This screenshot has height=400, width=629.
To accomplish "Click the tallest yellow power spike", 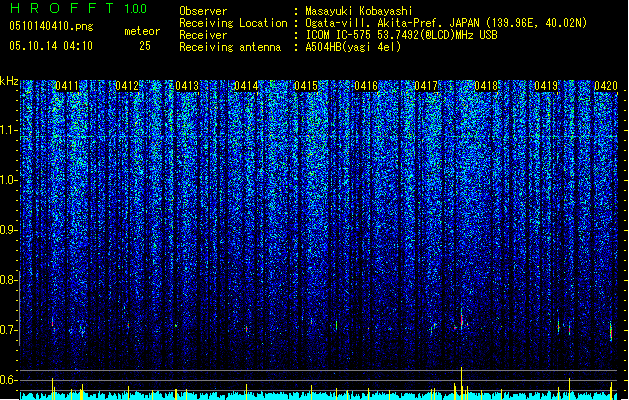I will point(461,383).
